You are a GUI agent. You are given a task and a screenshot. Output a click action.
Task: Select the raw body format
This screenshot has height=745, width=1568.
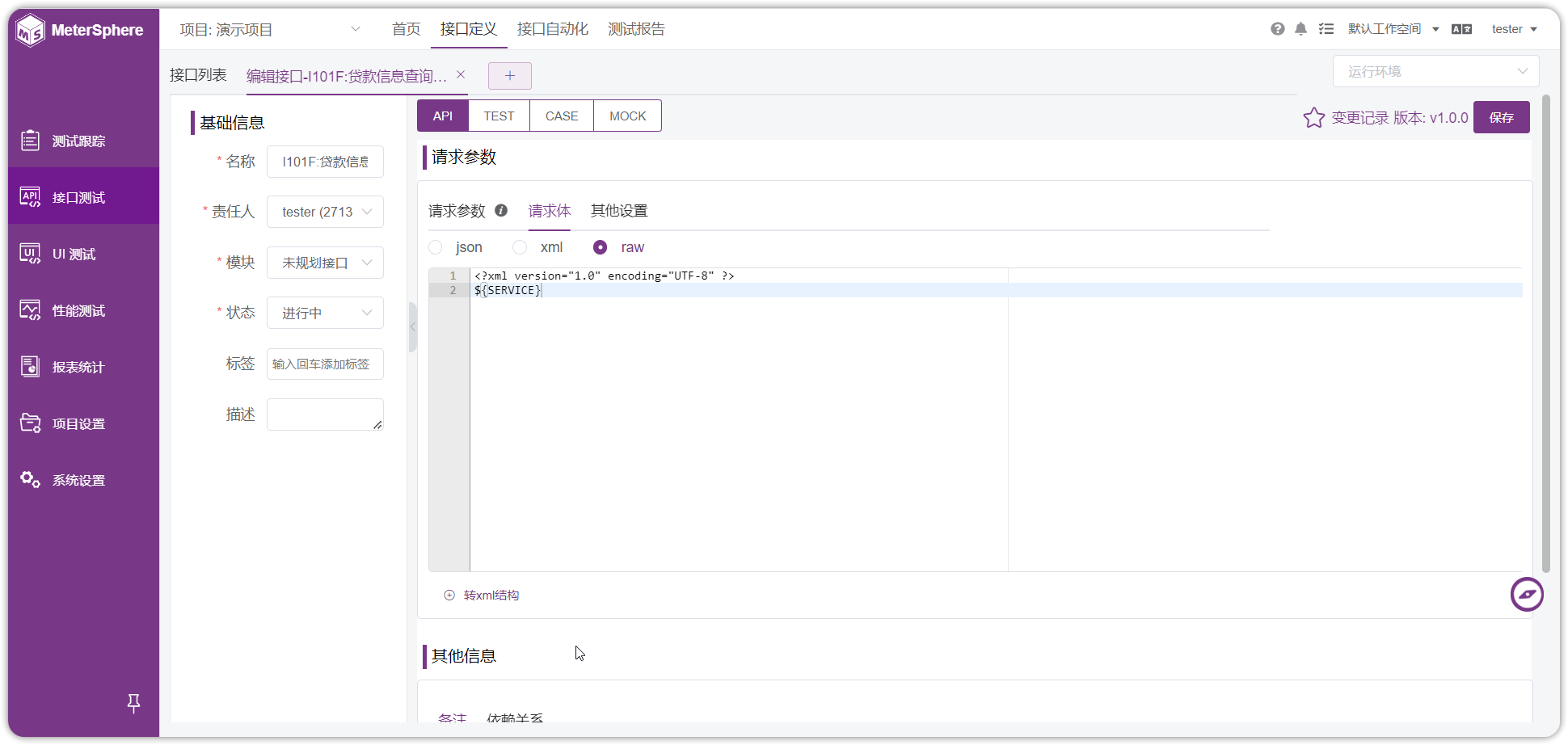[x=600, y=247]
